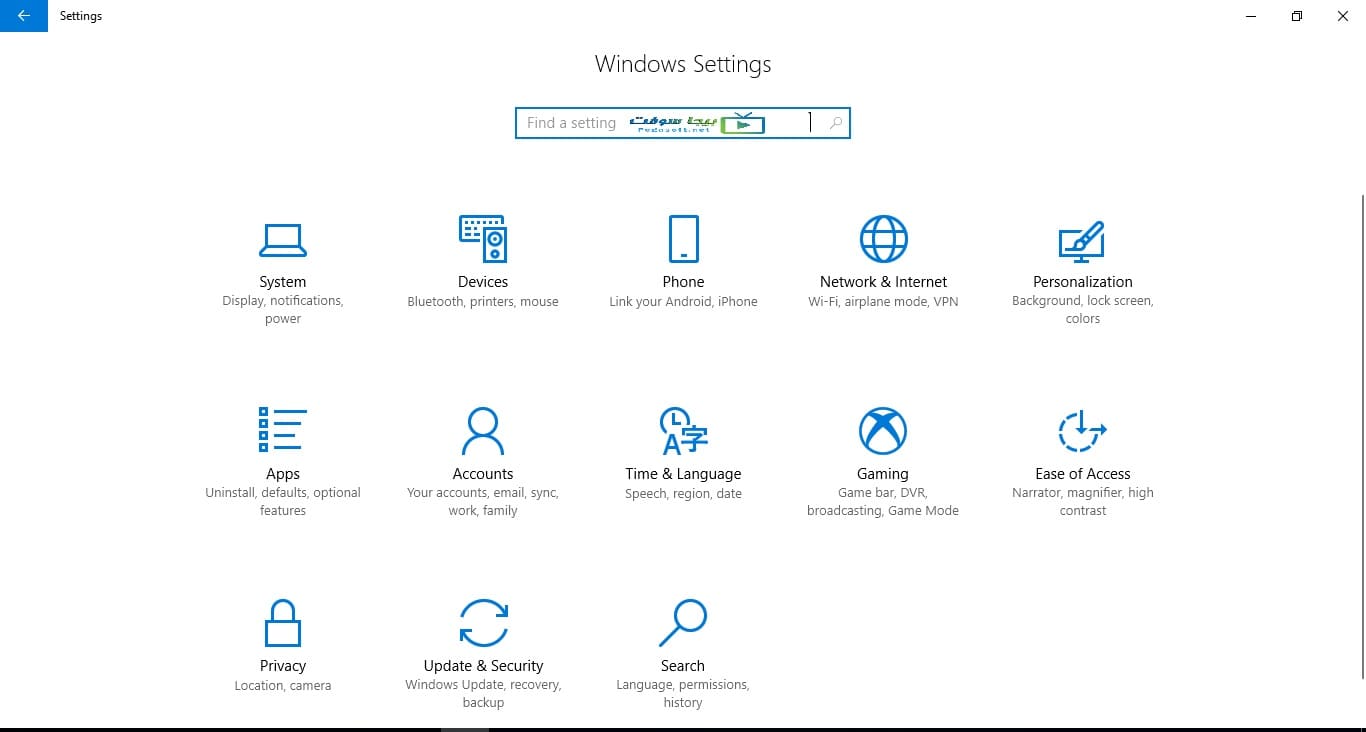Click the Time & Language label
The width and height of the screenshot is (1366, 732).
pos(683,474)
